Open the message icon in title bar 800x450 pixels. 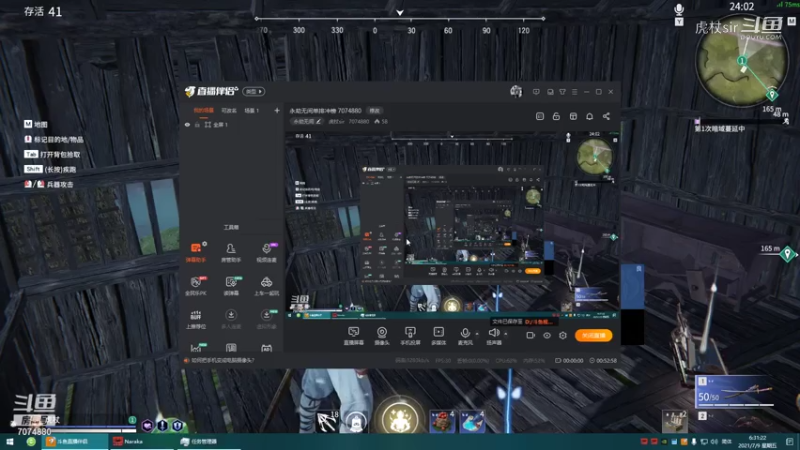[x=536, y=92]
